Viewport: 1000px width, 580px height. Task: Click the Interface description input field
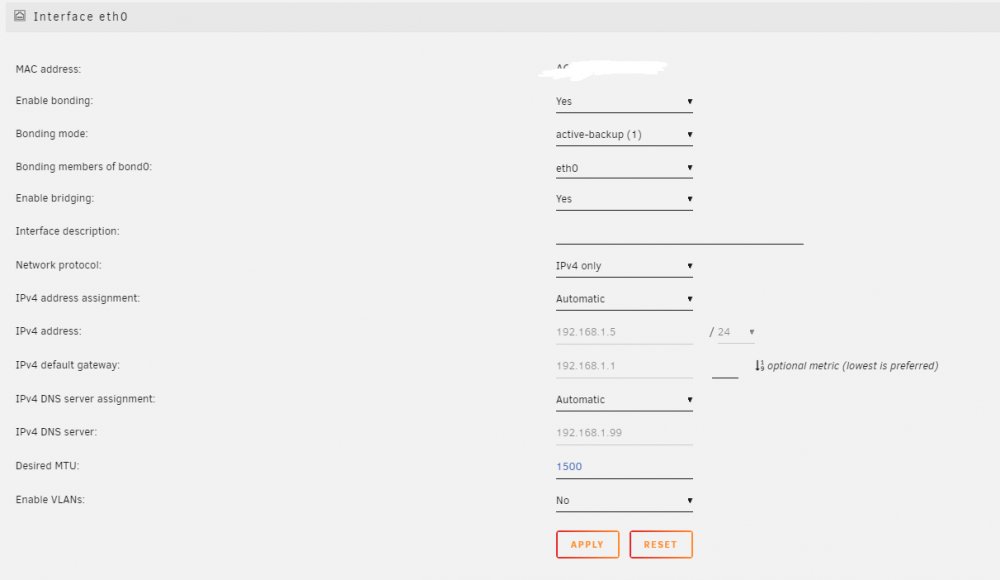(679, 233)
